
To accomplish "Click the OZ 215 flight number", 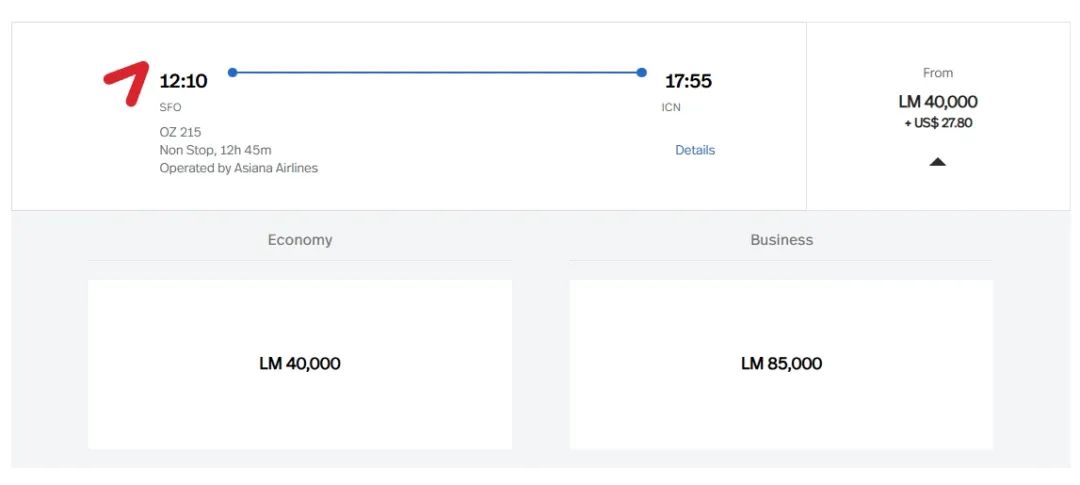I will tap(180, 132).
